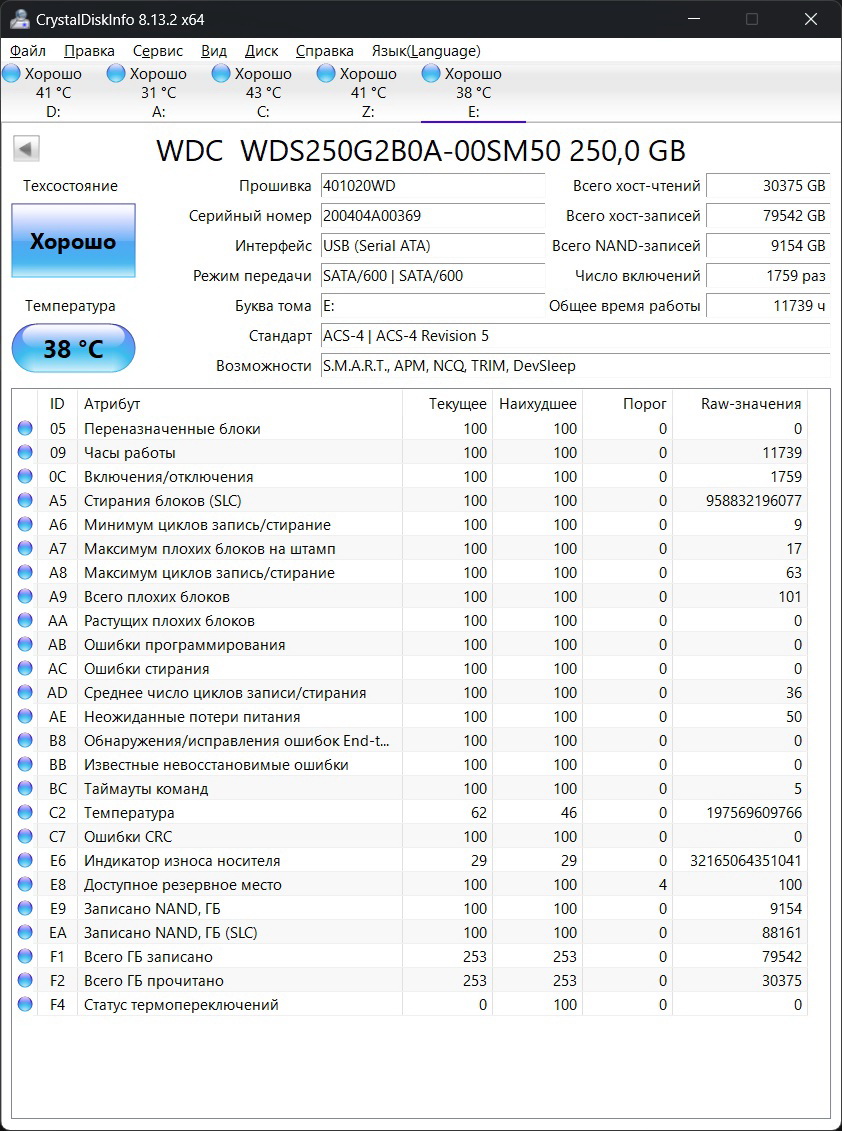Click status orb for Ошибки стирания row

tap(25, 669)
